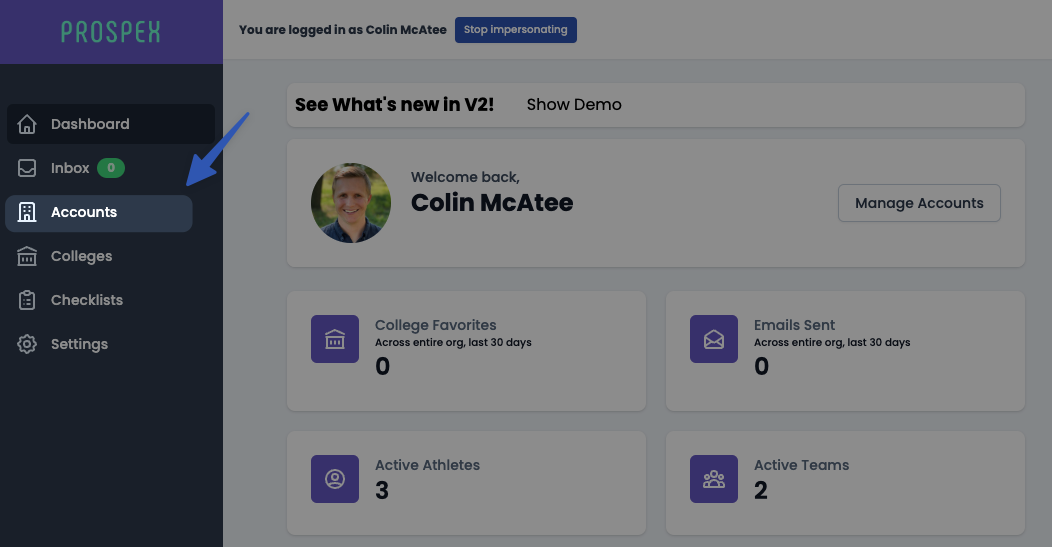Click the Colin McAtee heading name

492,203
